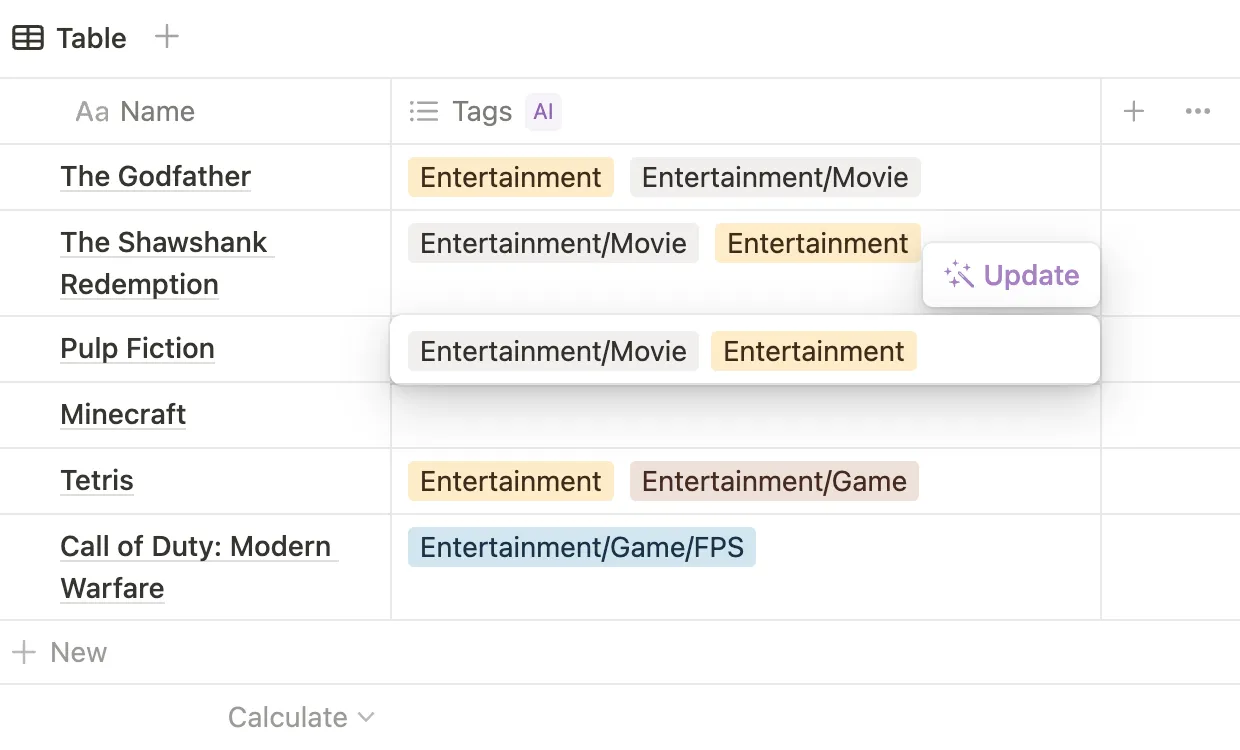Open the Tags column header menu
This screenshot has width=1240, height=750.
(482, 111)
